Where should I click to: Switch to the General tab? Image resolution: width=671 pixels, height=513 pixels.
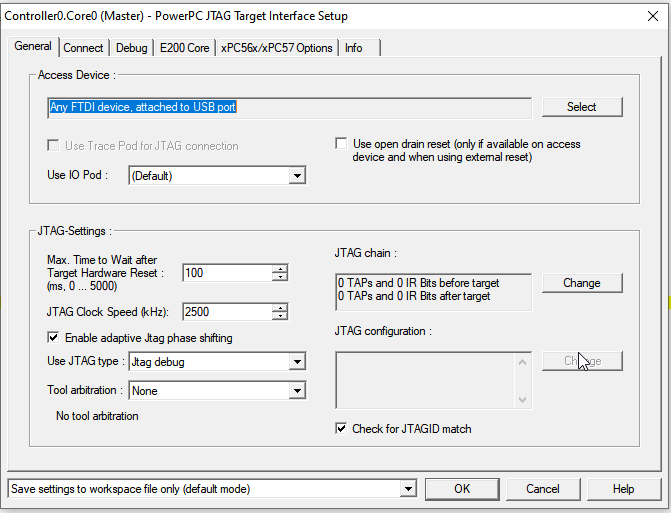pos(33,46)
